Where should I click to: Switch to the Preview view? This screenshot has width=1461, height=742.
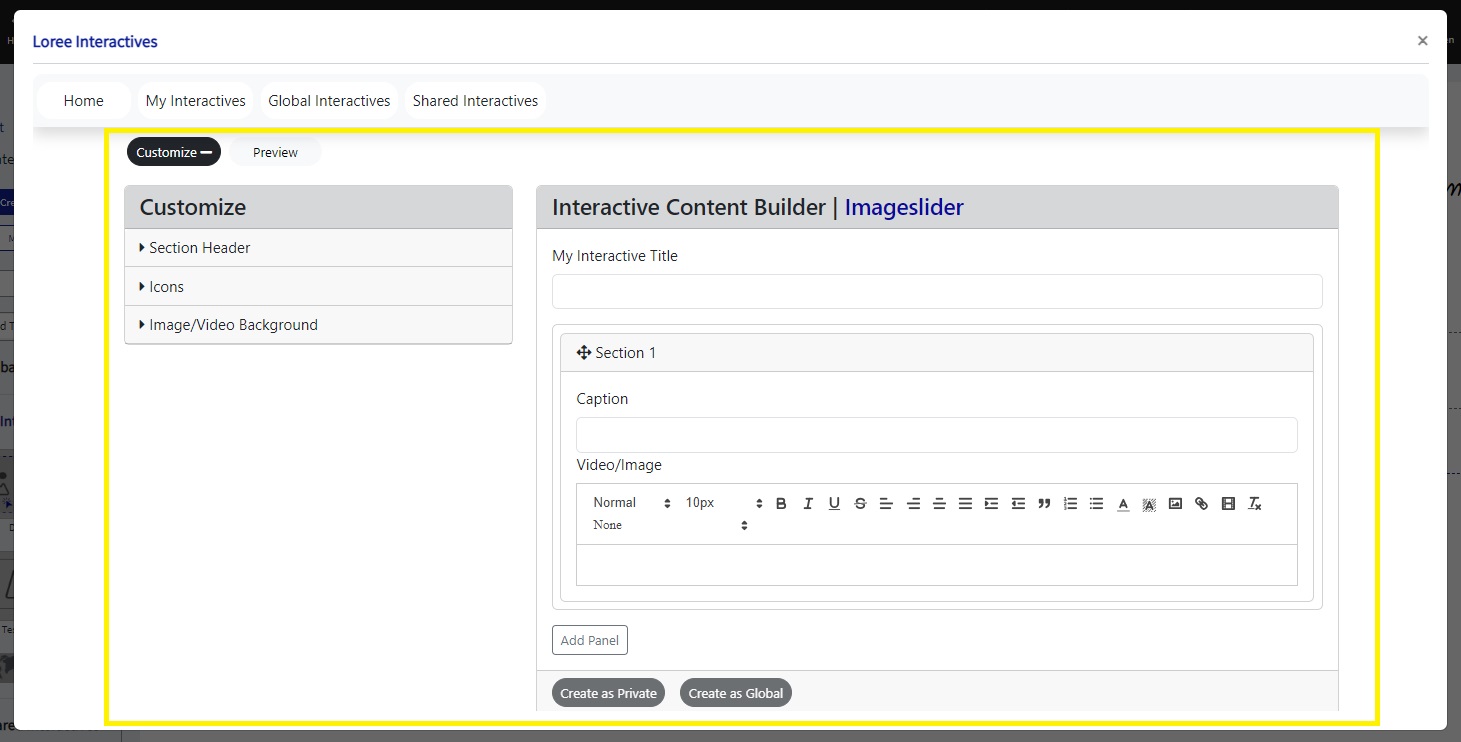tap(275, 152)
